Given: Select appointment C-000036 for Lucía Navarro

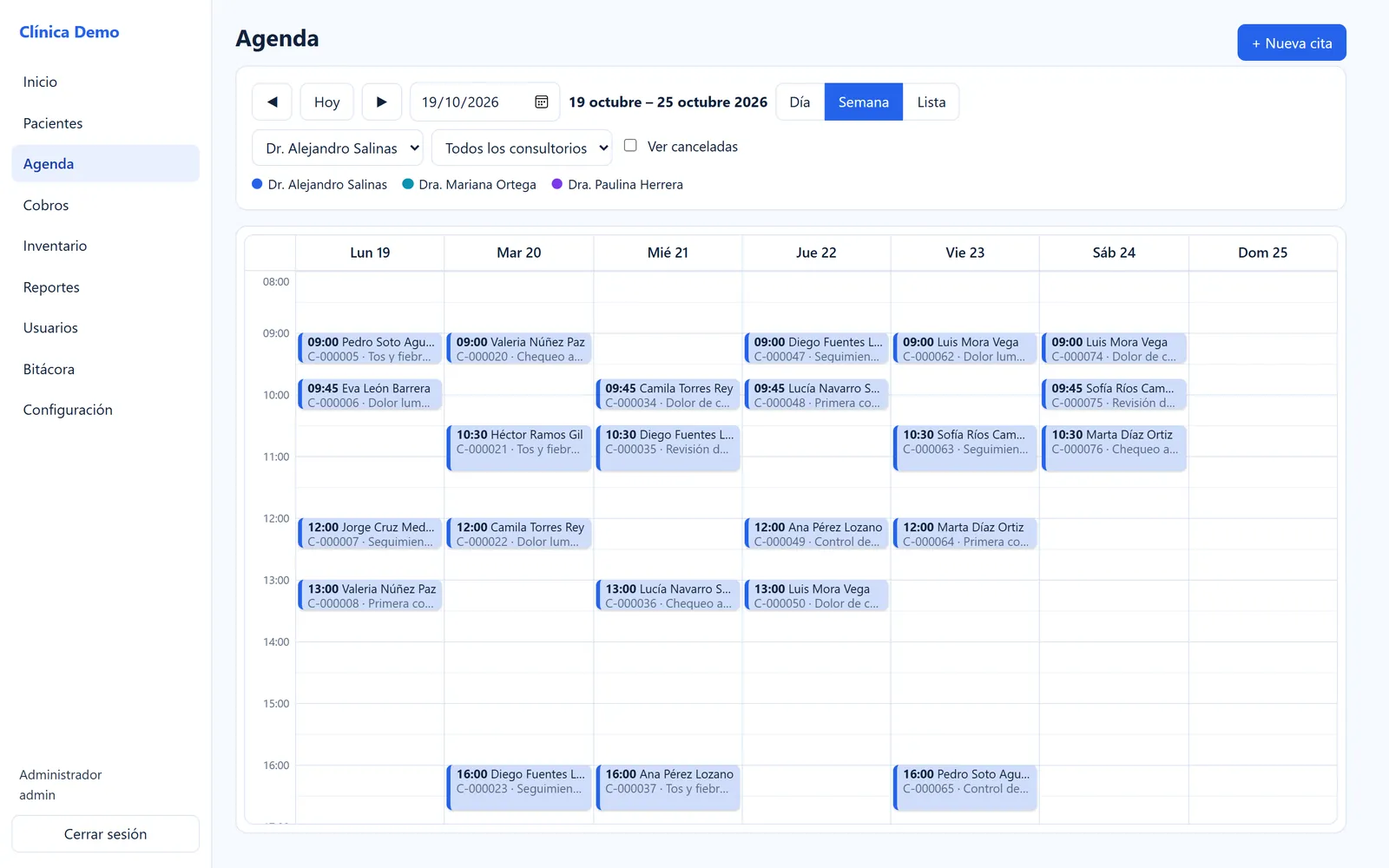Looking at the screenshot, I should [668, 595].
